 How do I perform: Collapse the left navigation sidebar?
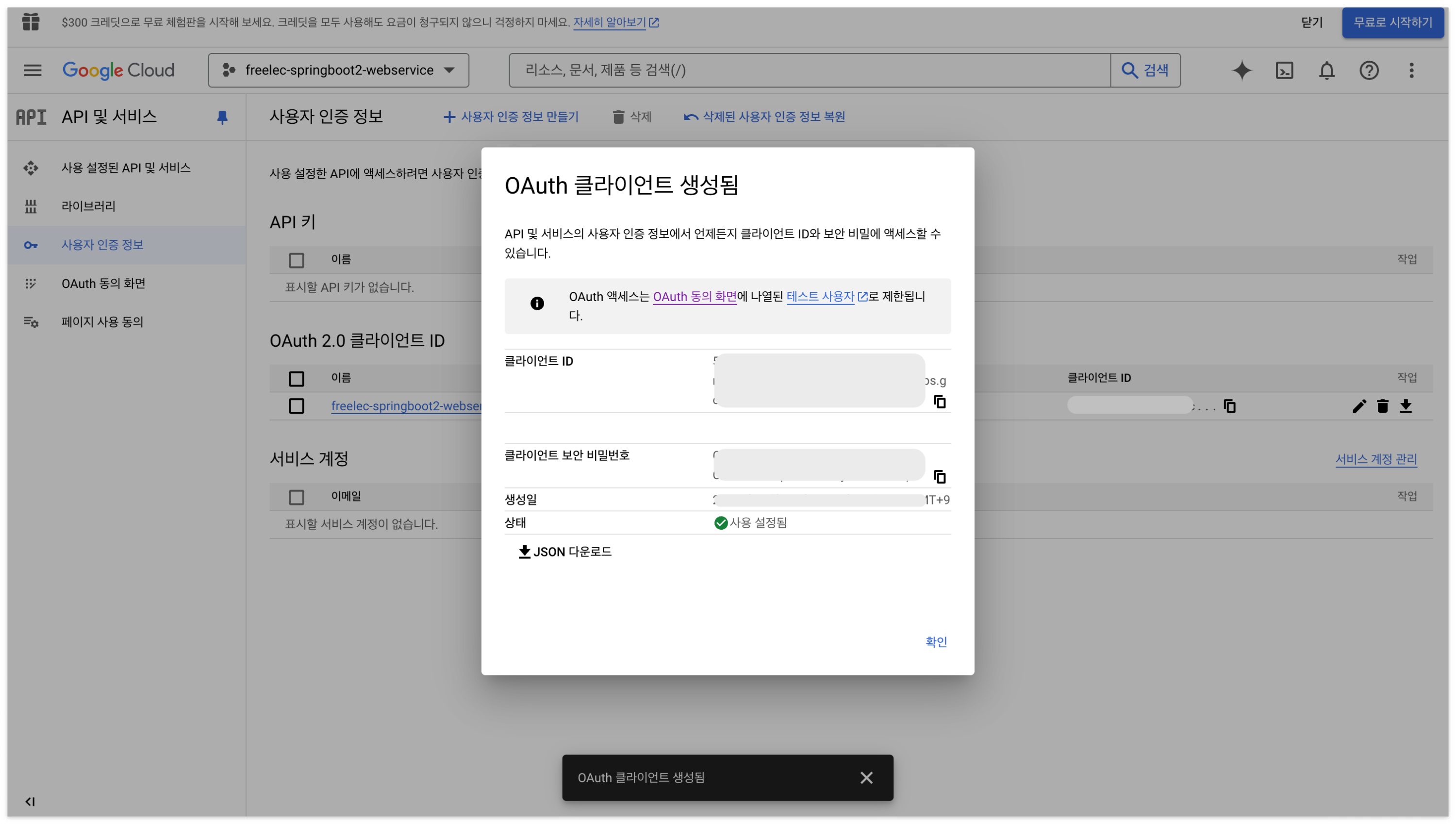pyautogui.click(x=30, y=801)
